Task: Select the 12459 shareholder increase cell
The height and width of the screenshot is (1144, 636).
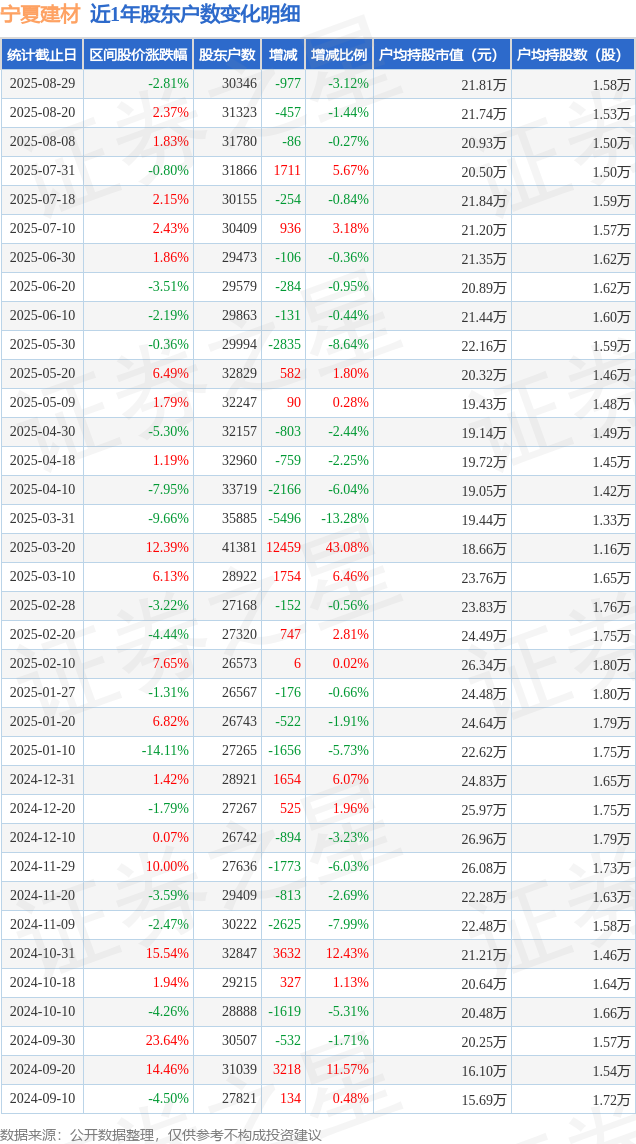Action: point(283,548)
